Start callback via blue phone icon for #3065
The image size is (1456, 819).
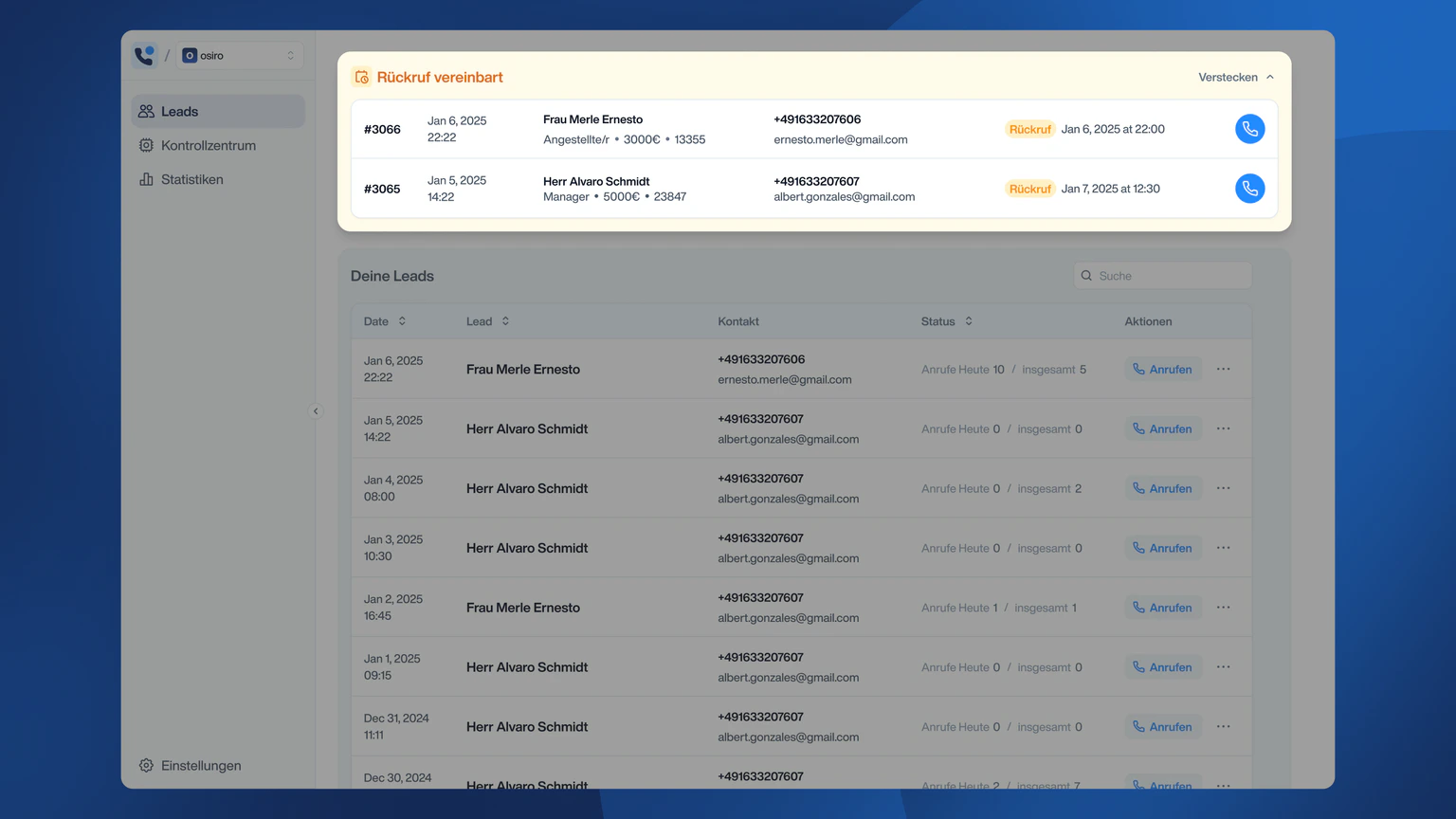click(x=1249, y=188)
